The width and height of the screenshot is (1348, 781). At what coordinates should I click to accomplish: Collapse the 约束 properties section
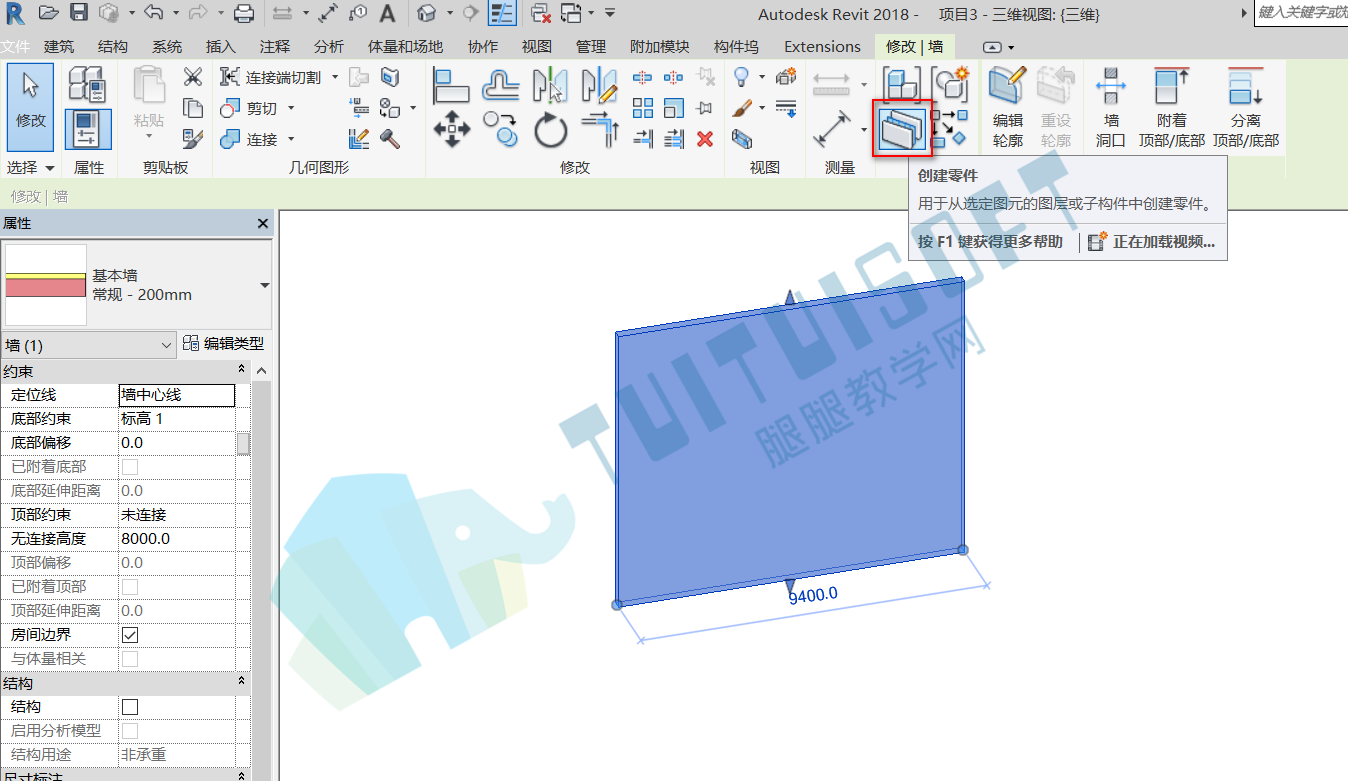242,371
